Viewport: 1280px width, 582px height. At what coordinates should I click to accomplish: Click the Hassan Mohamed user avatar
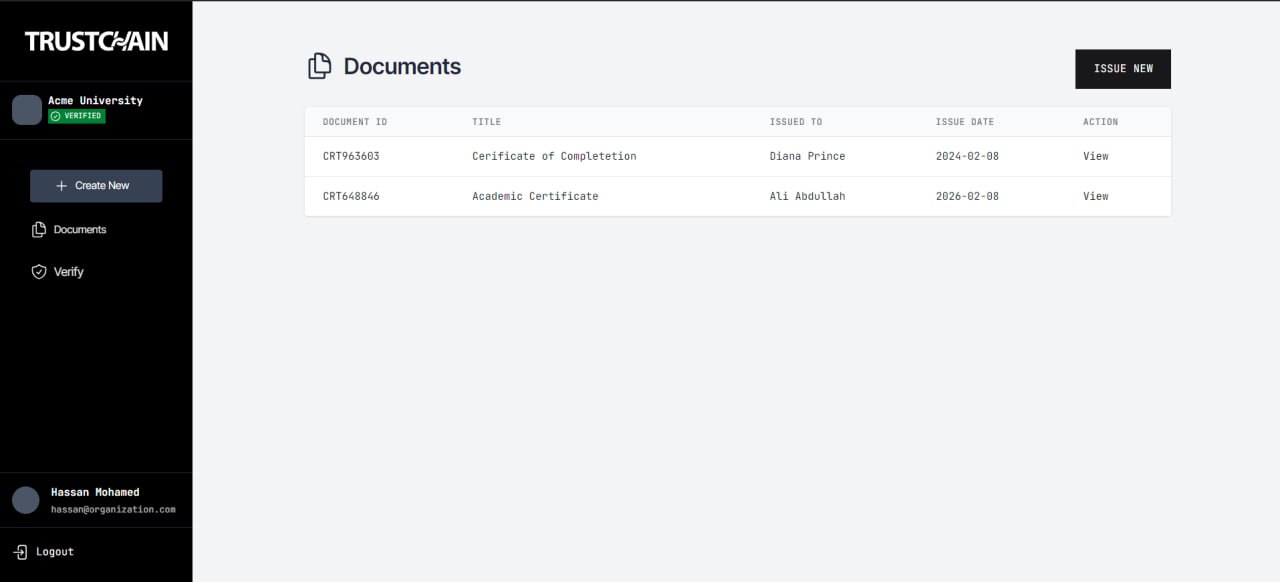pyautogui.click(x=26, y=500)
